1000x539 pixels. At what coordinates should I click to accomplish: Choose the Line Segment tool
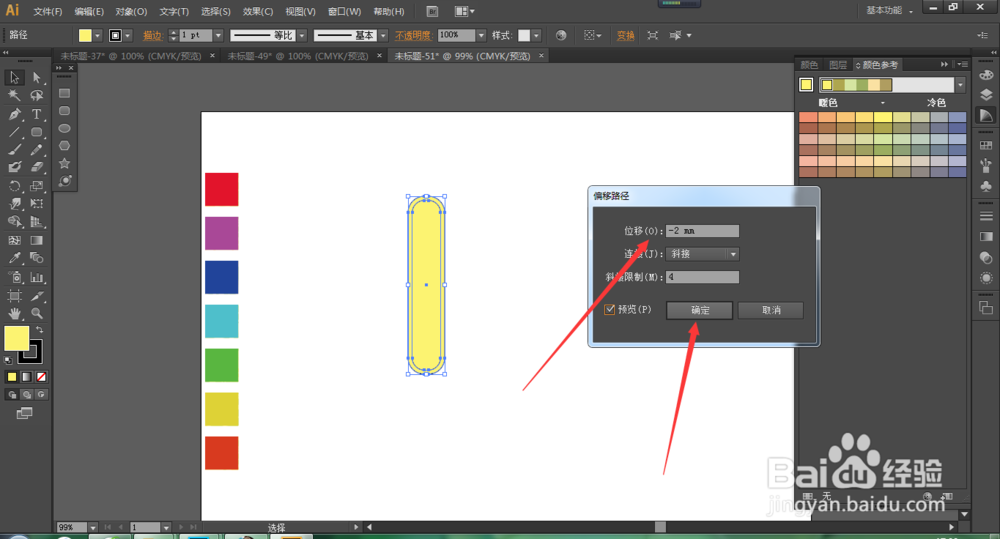point(14,132)
